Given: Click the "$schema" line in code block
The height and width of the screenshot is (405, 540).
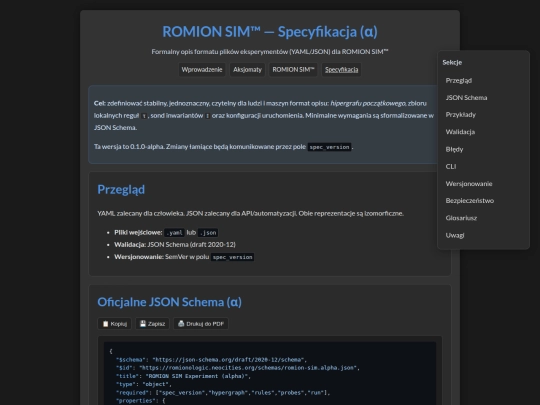Looking at the screenshot, I should [x=211, y=360].
